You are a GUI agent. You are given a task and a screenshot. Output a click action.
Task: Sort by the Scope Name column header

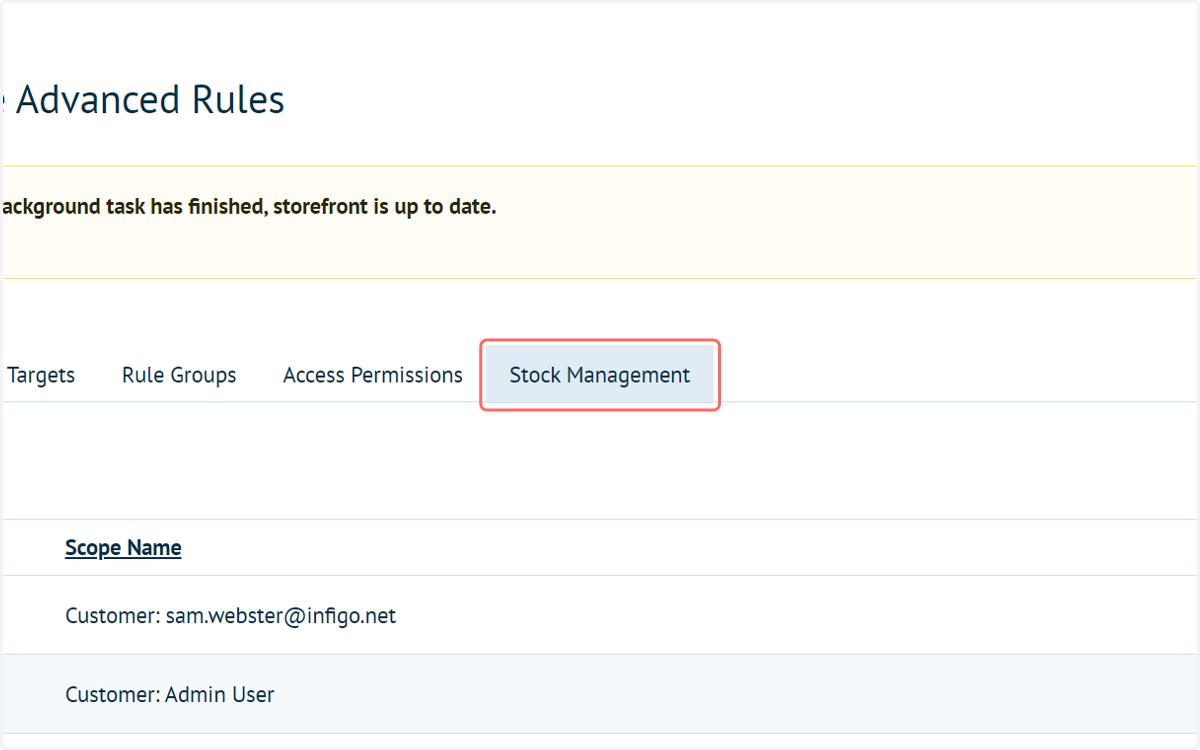click(x=123, y=548)
